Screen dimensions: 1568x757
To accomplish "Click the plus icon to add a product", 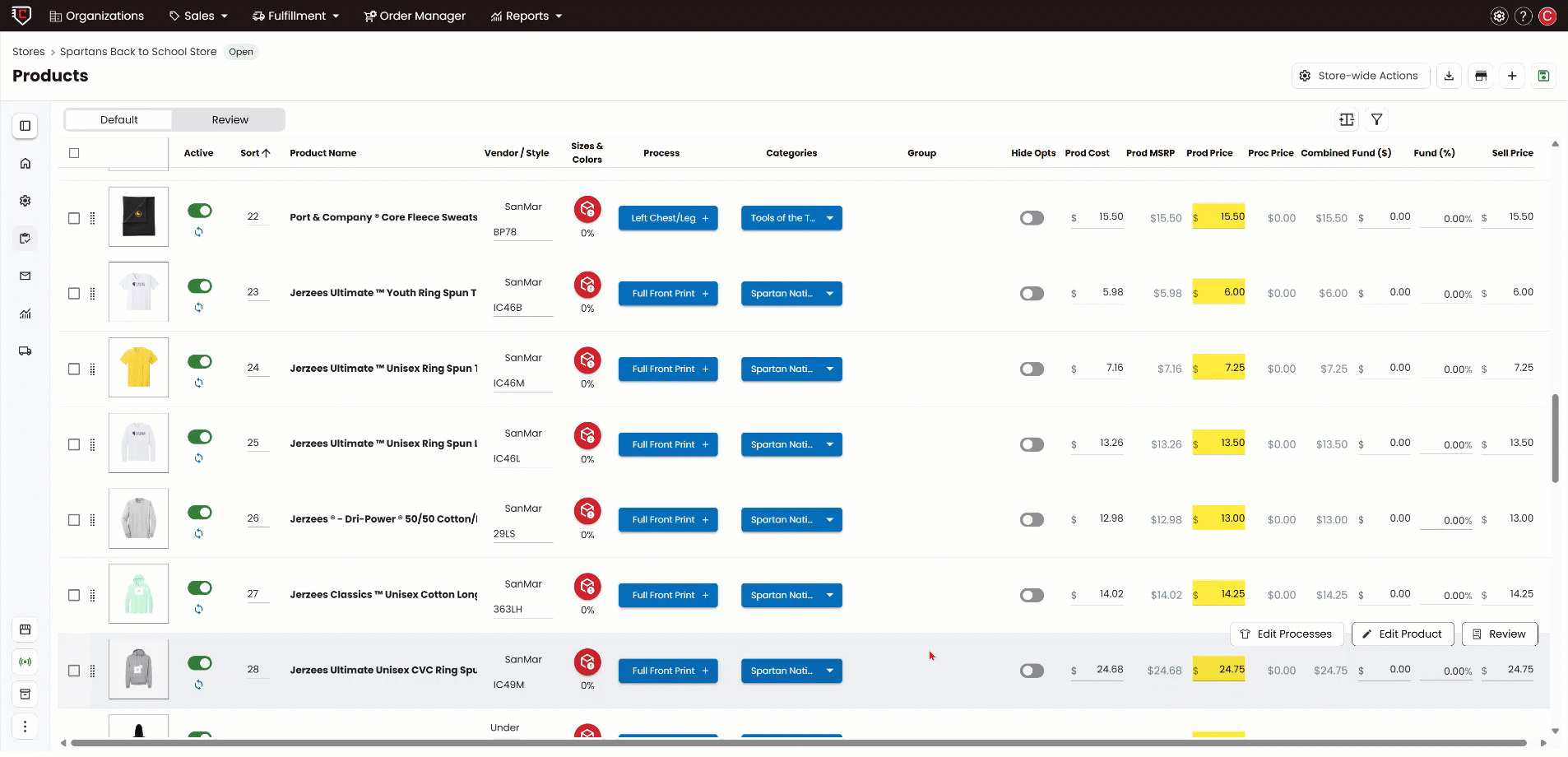I will [1512, 76].
